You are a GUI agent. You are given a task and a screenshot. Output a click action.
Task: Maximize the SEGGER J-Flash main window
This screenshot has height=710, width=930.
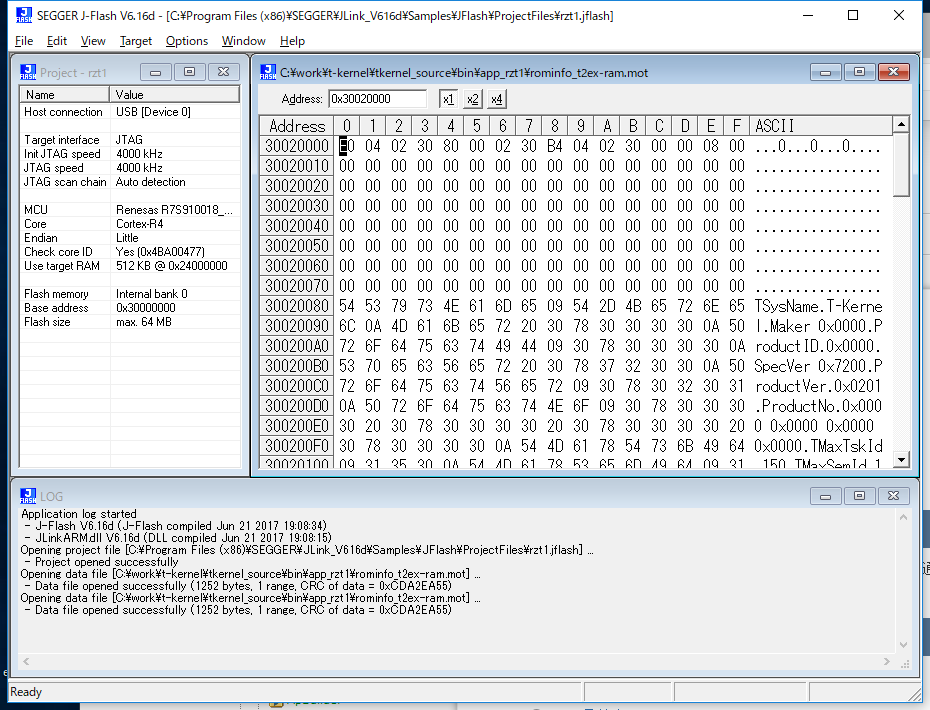(853, 15)
